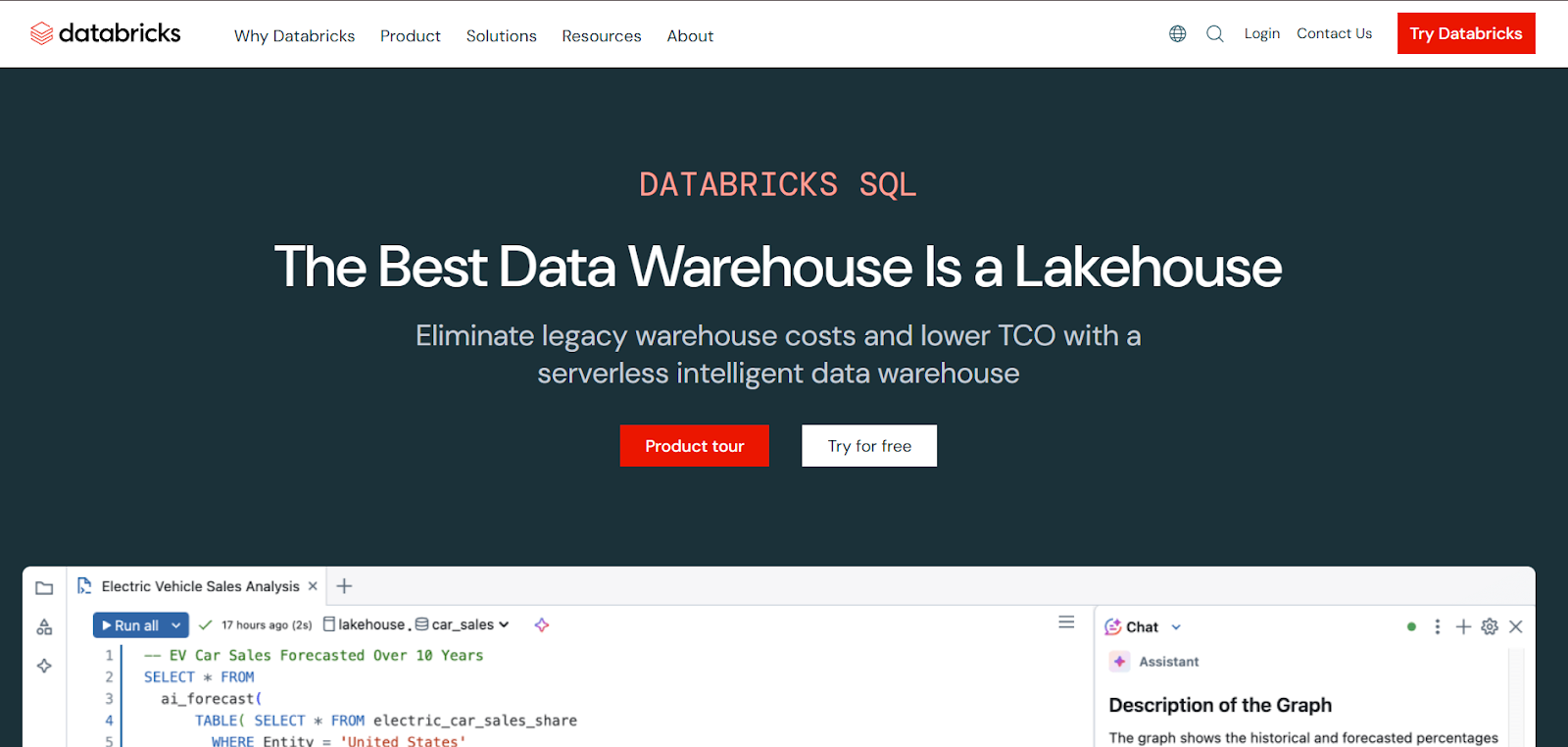This screenshot has height=747, width=1568.
Task: Click the 'DATABRICKS SQL' heading
Action: pyautogui.click(x=778, y=184)
